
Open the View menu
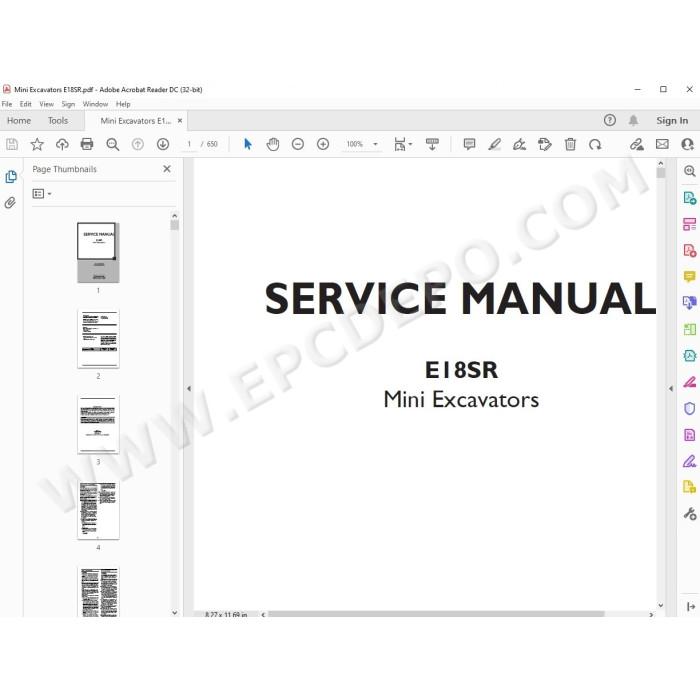[x=46, y=104]
